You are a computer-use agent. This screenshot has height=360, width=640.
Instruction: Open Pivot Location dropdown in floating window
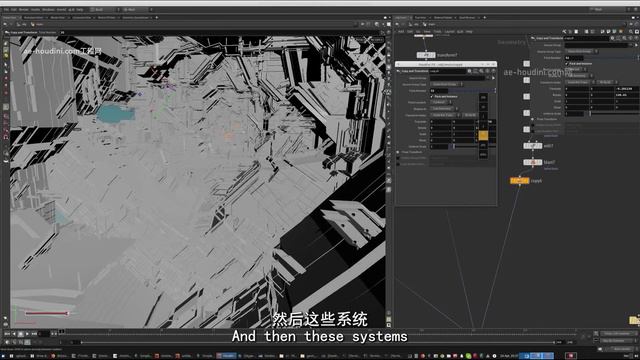coord(440,102)
